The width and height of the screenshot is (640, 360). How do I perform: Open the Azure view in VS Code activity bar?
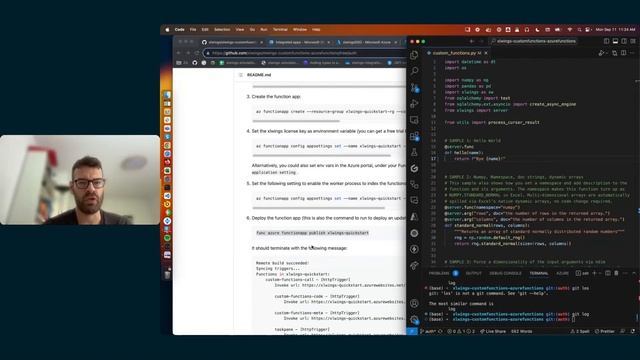tap(414, 216)
